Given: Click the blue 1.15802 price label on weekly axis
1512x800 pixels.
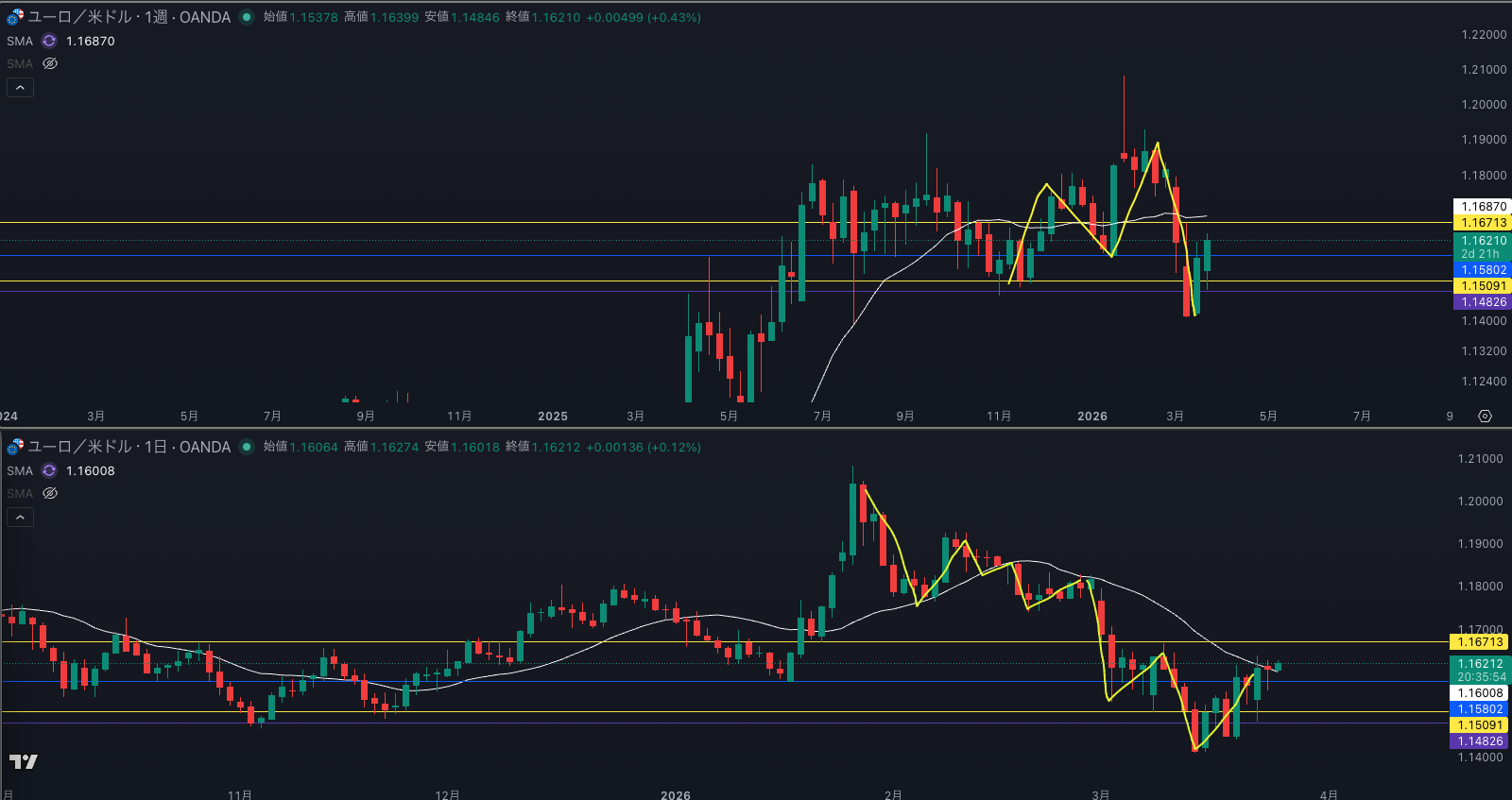Looking at the screenshot, I should pos(1483,270).
